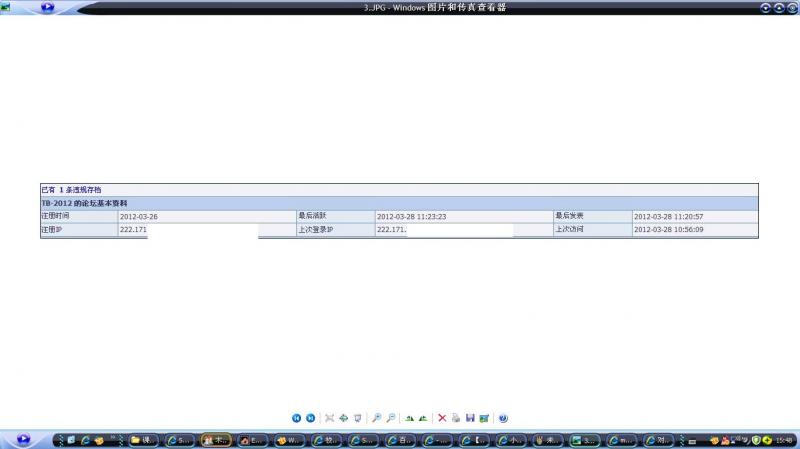Open the Start menu orb
This screenshot has width=800, height=449.
tap(23, 439)
